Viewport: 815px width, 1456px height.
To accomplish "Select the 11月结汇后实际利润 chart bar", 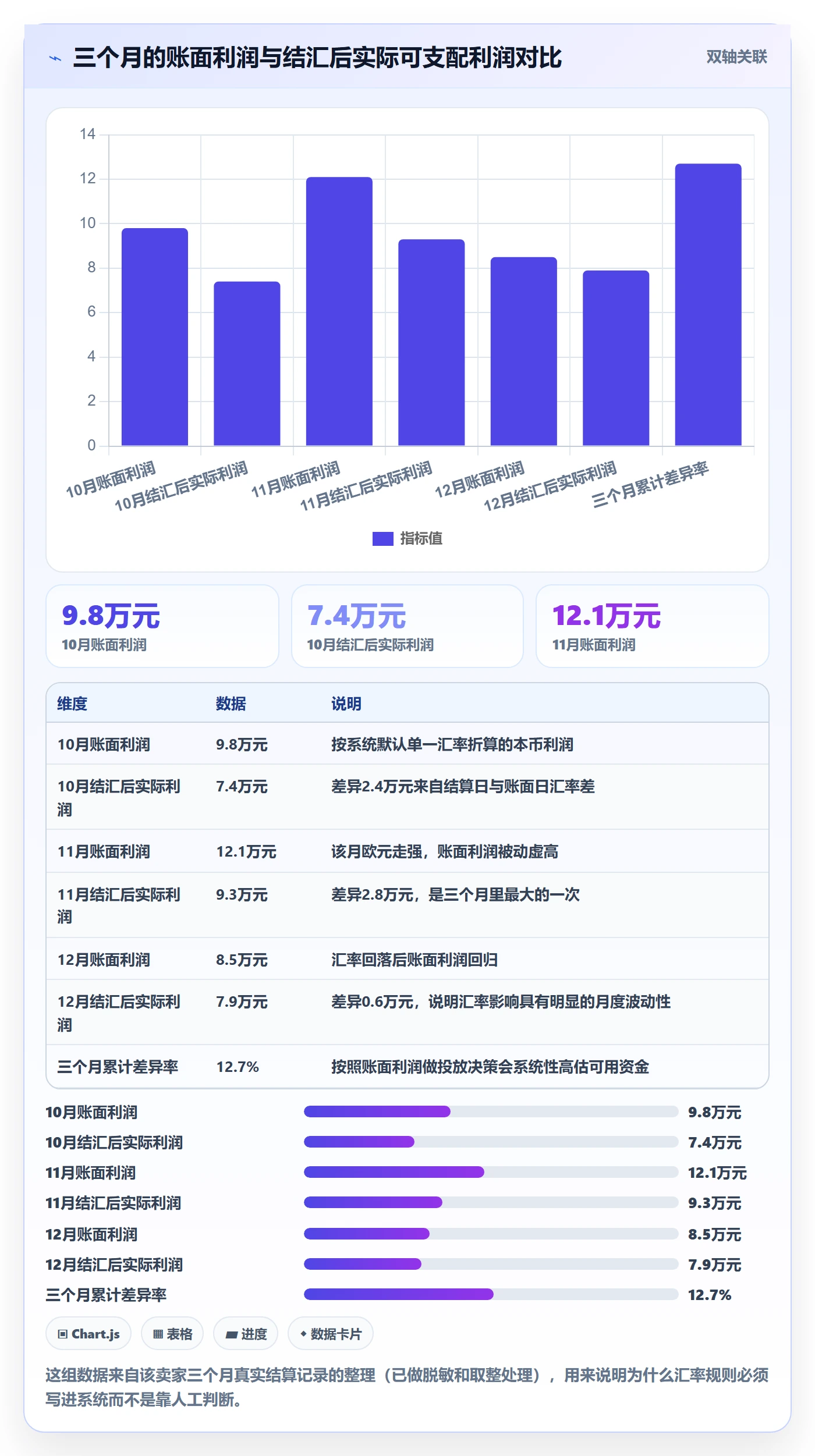I will pyautogui.click(x=431, y=342).
